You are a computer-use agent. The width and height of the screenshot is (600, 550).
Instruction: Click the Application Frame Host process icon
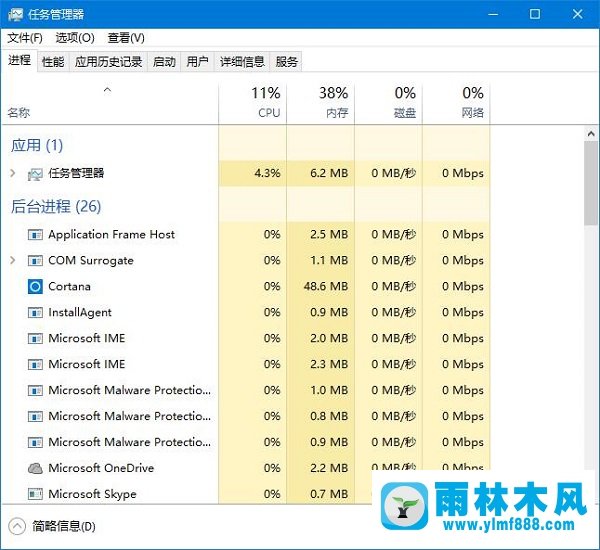coord(35,234)
